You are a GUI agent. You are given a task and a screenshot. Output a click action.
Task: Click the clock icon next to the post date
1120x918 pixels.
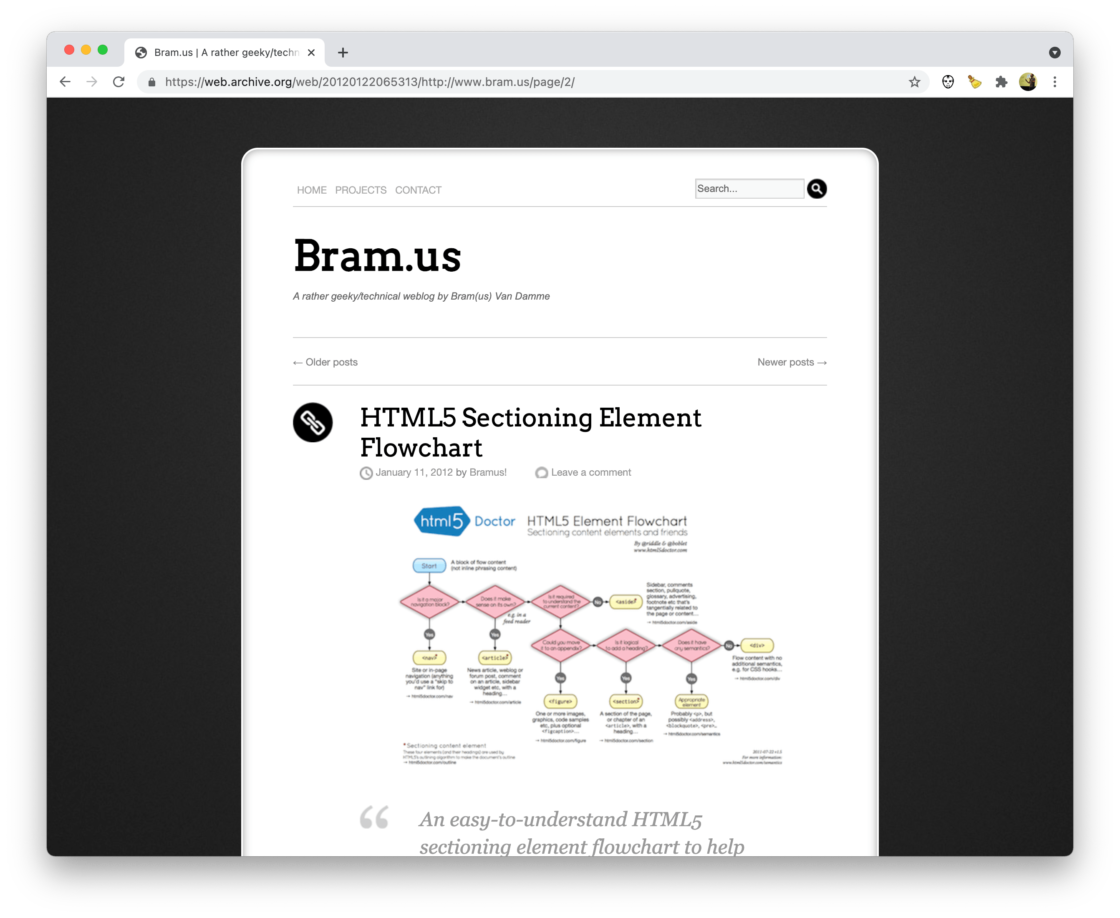click(x=366, y=472)
